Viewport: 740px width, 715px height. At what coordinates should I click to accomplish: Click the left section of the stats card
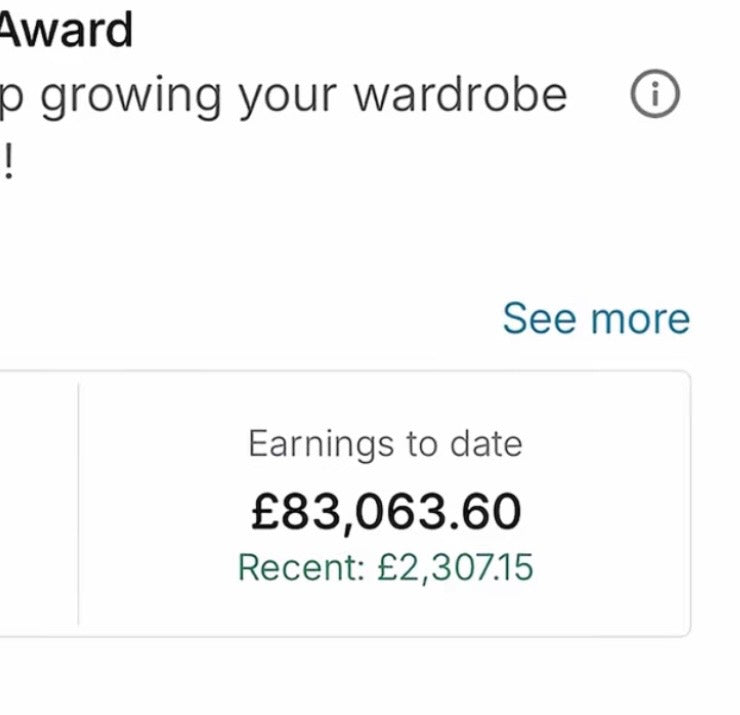tap(38, 503)
